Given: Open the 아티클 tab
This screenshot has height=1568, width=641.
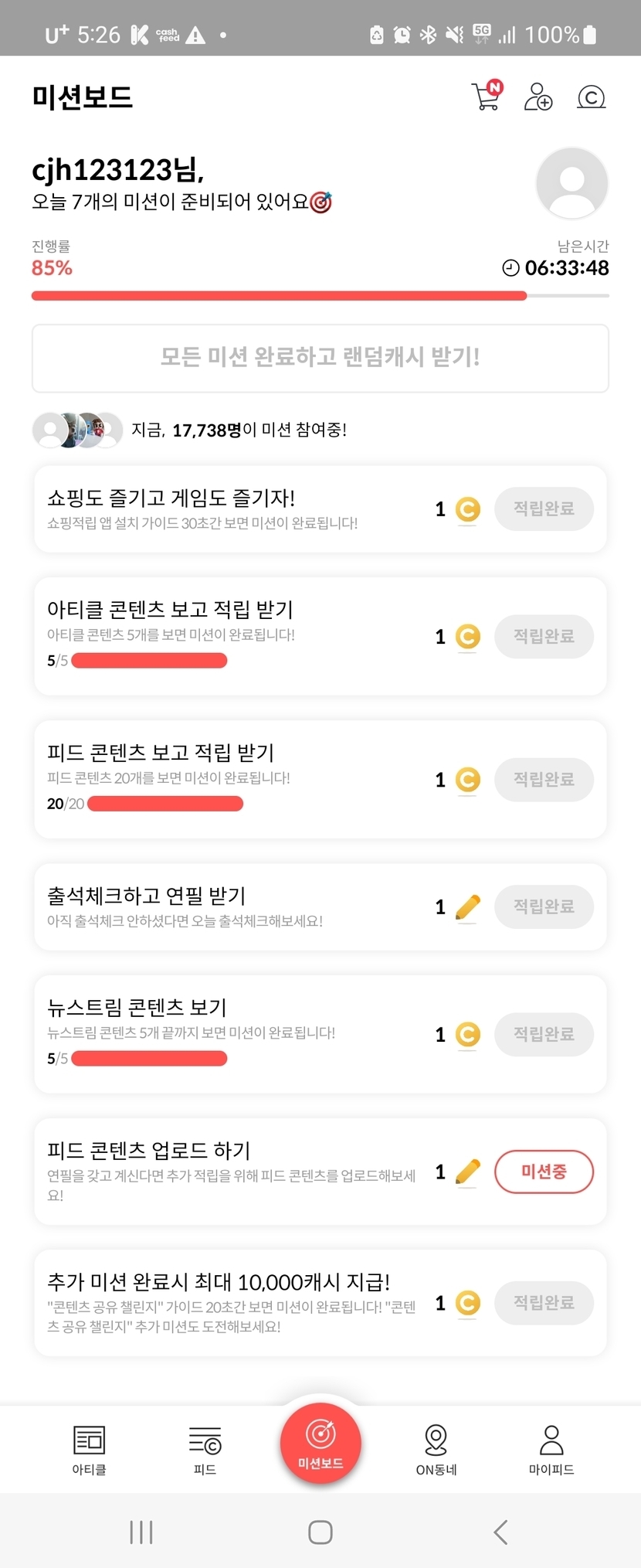Looking at the screenshot, I should click(x=89, y=1449).
